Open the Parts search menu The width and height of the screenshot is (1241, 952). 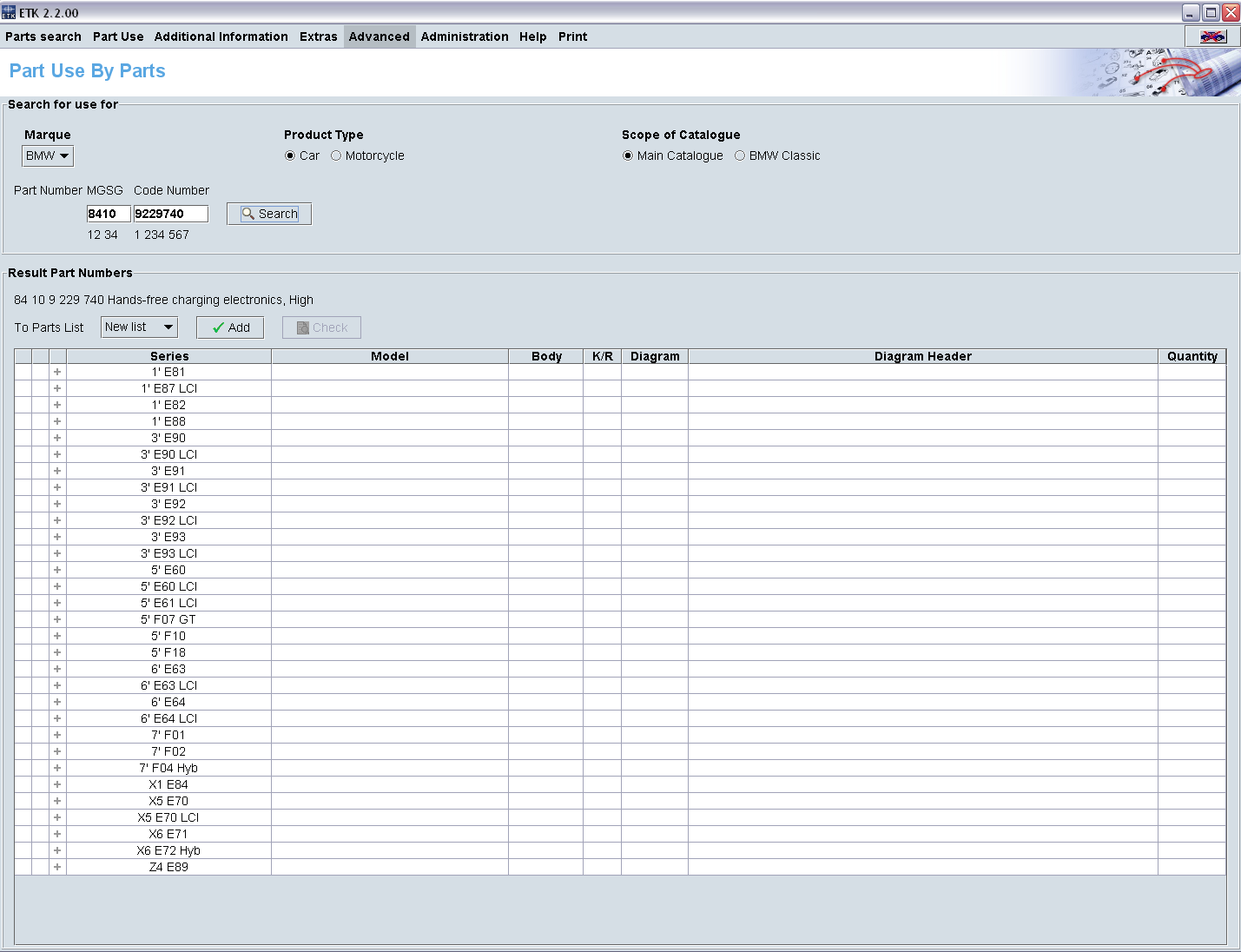coord(43,36)
